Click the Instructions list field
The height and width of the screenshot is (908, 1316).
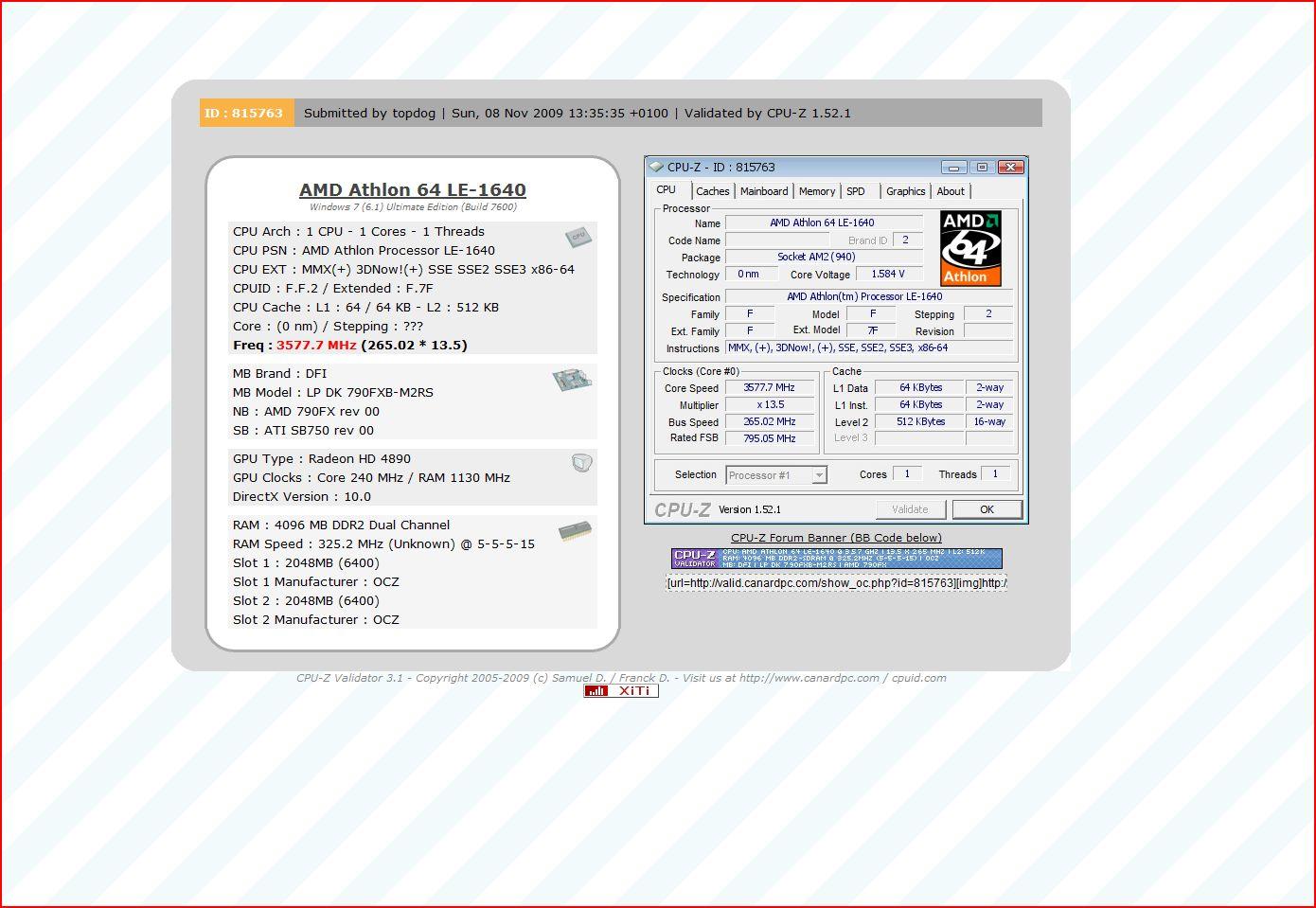coord(869,348)
